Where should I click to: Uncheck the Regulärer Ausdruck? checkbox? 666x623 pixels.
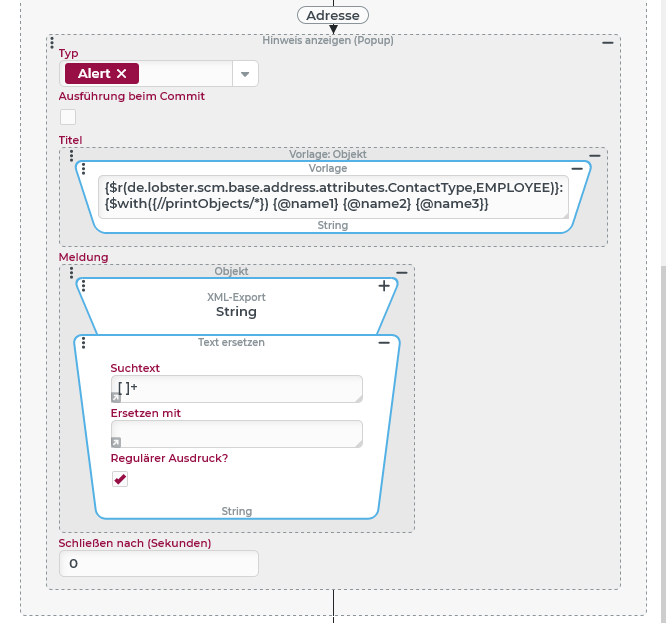(120, 480)
